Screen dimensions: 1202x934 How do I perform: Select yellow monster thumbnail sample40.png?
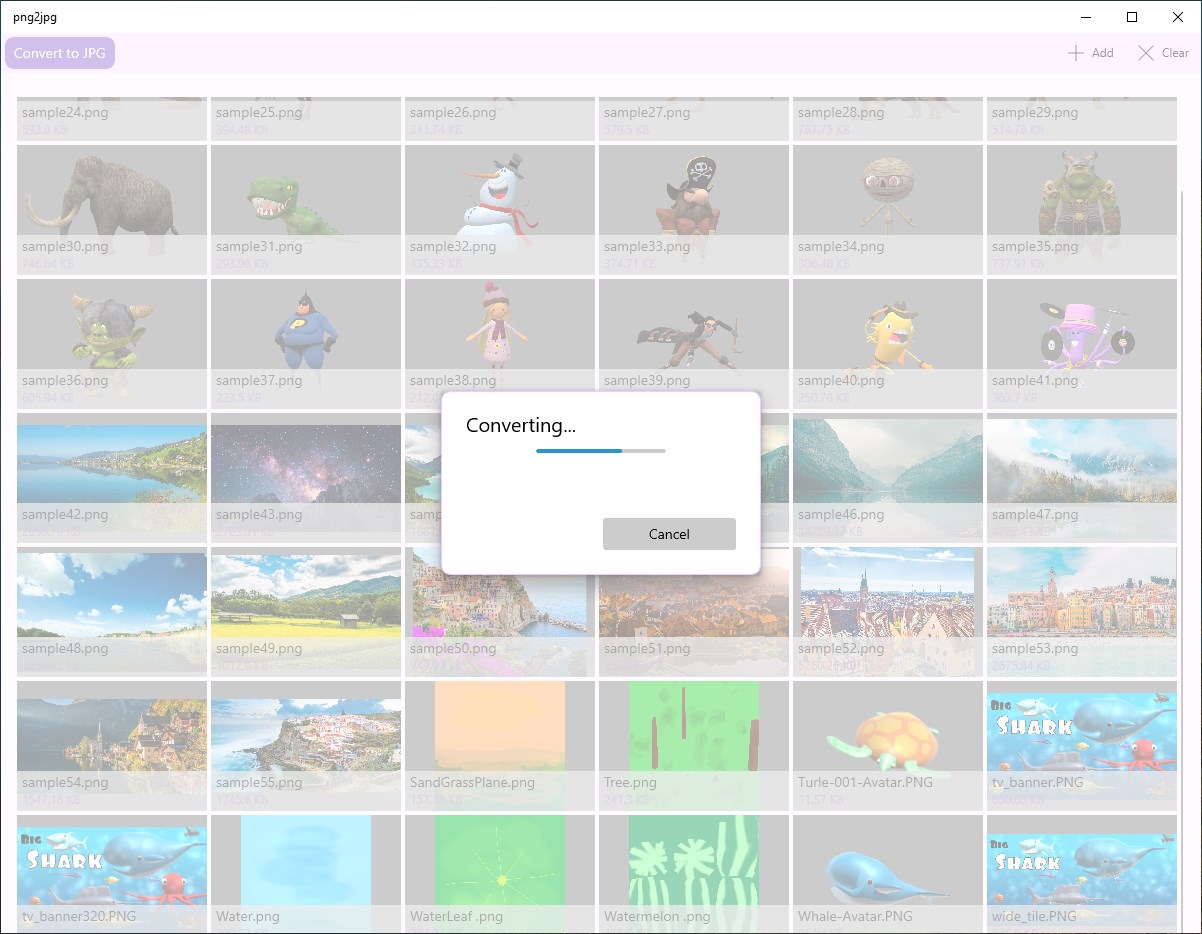tap(888, 343)
